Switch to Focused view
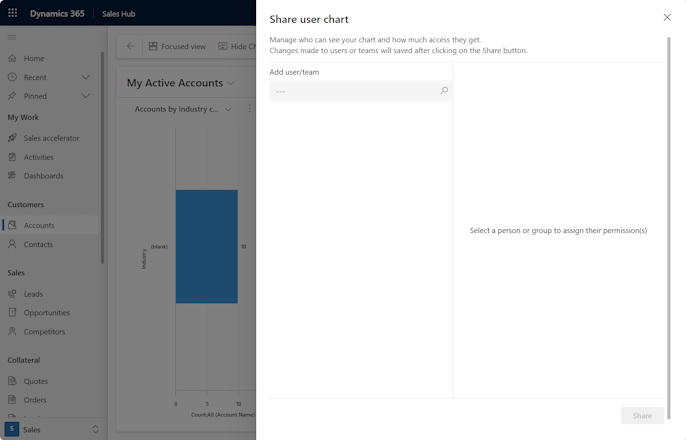Image resolution: width=687 pixels, height=440 pixels. [x=177, y=46]
